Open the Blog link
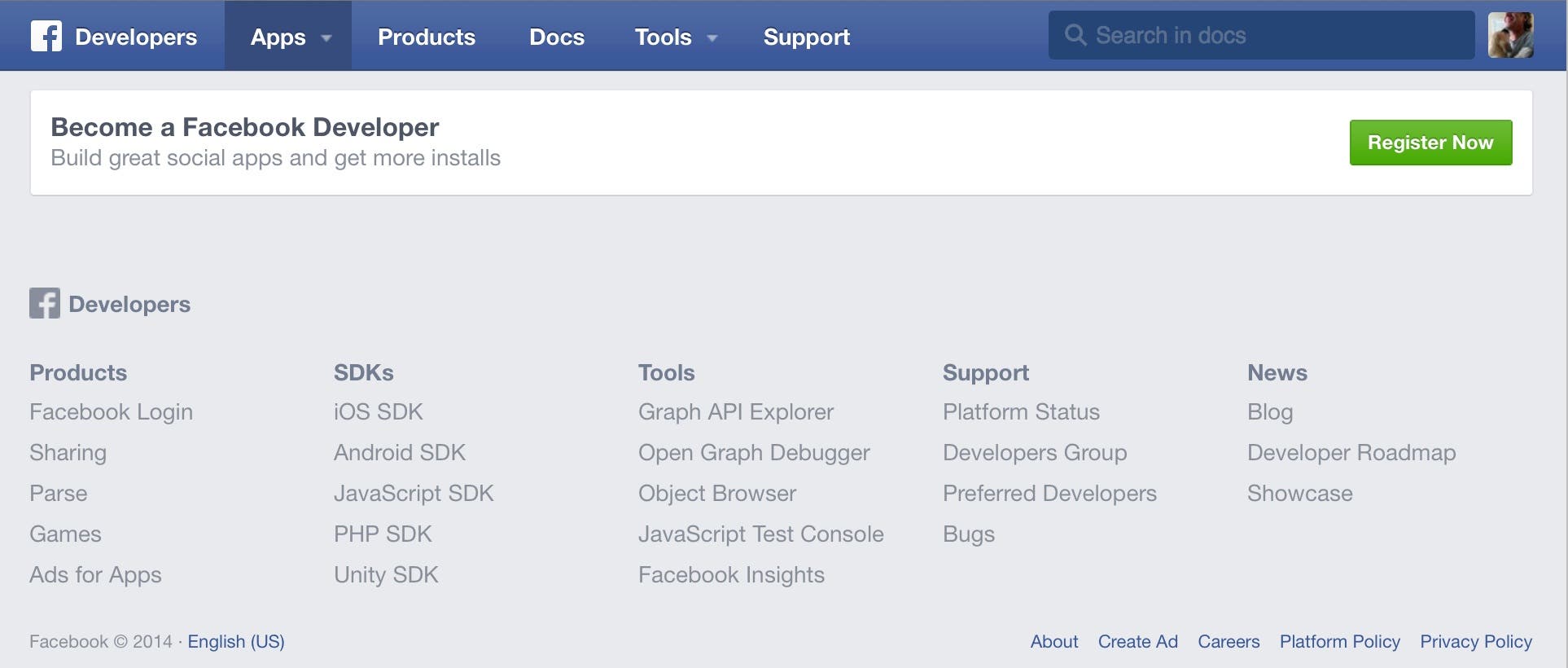 pos(1270,412)
